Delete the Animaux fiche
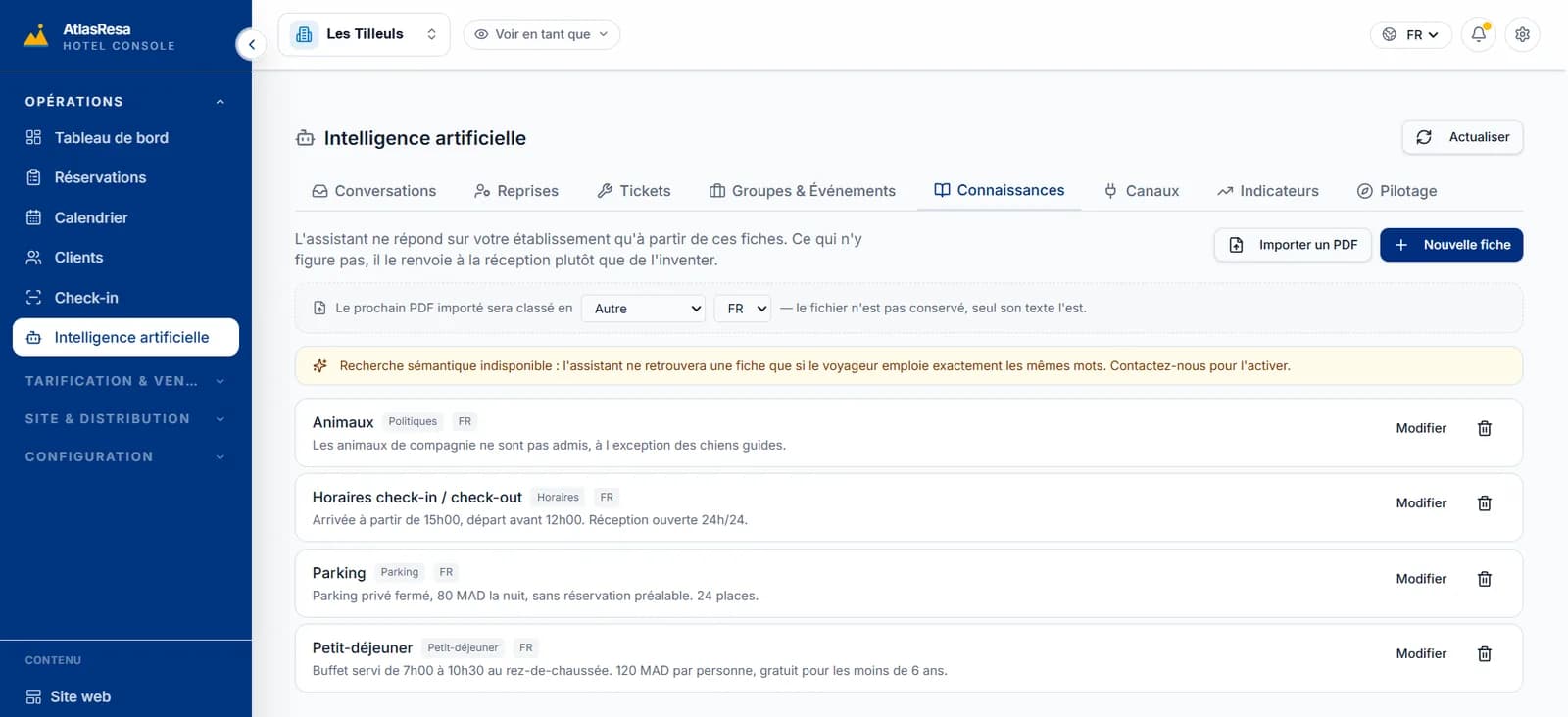This screenshot has height=717, width=1568. click(1485, 428)
